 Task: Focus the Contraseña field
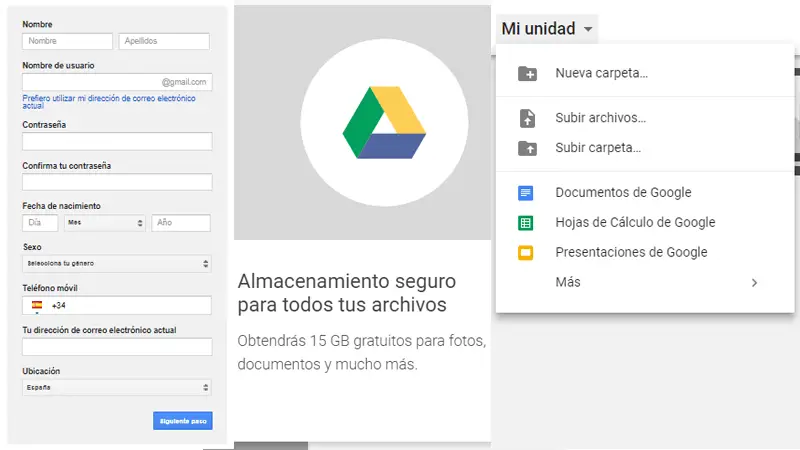coord(117,141)
